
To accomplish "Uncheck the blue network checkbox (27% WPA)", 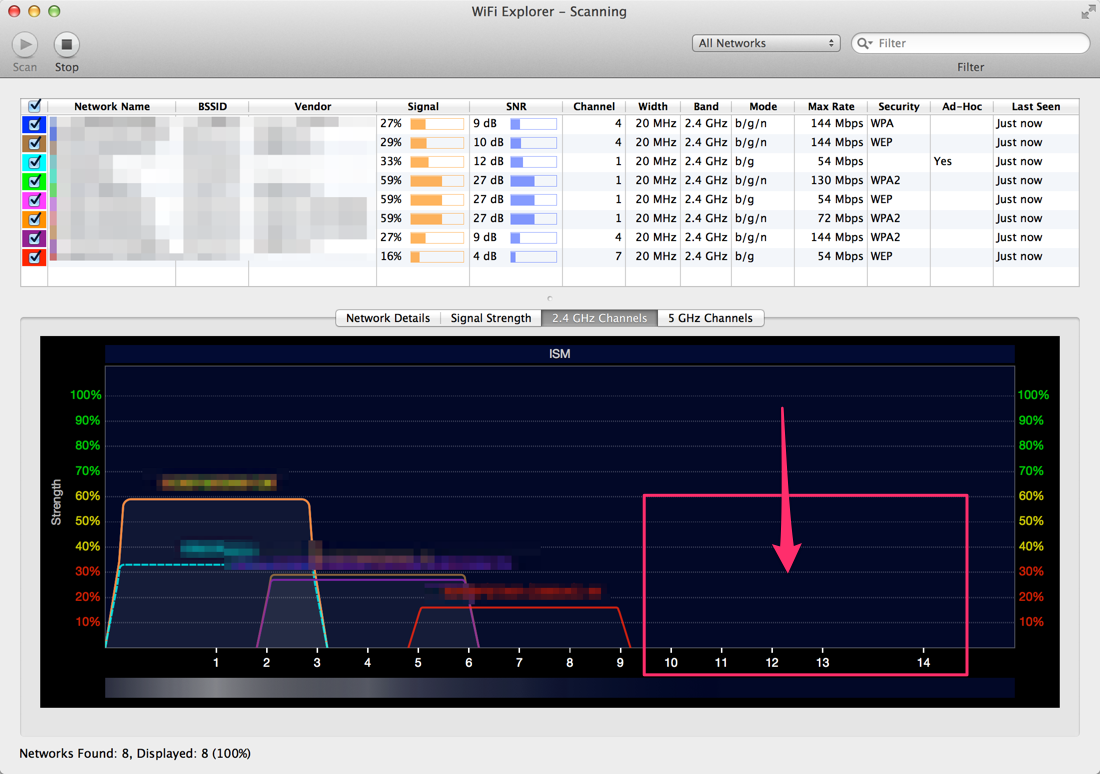I will click(x=34, y=124).
